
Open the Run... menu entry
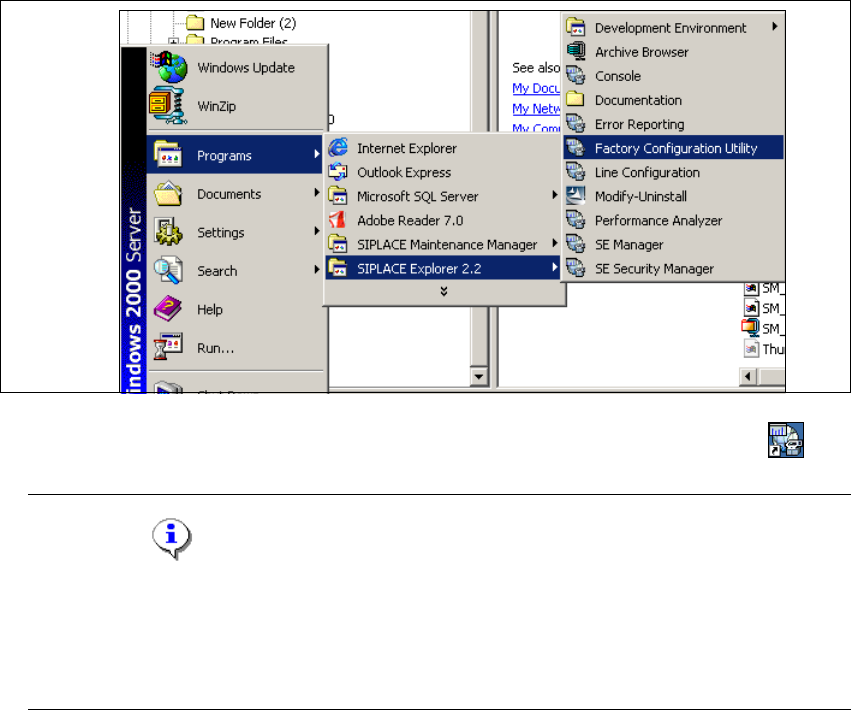coord(236,347)
